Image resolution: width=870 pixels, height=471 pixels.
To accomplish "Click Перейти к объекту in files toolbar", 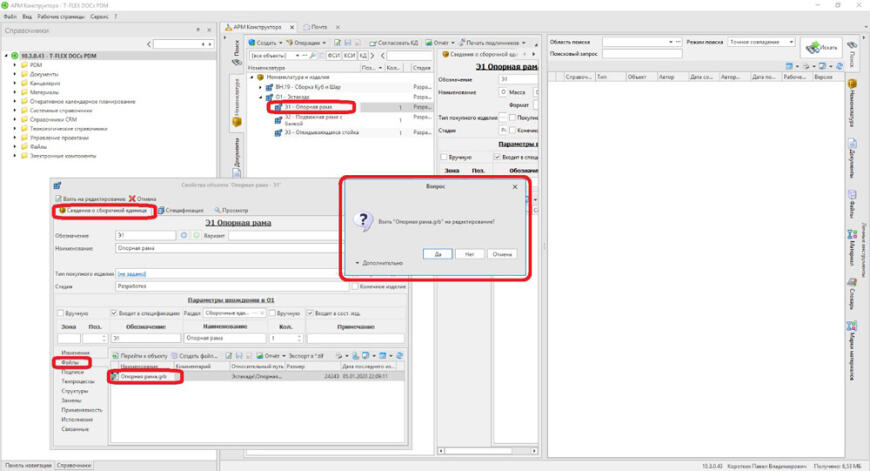I will click(140, 356).
